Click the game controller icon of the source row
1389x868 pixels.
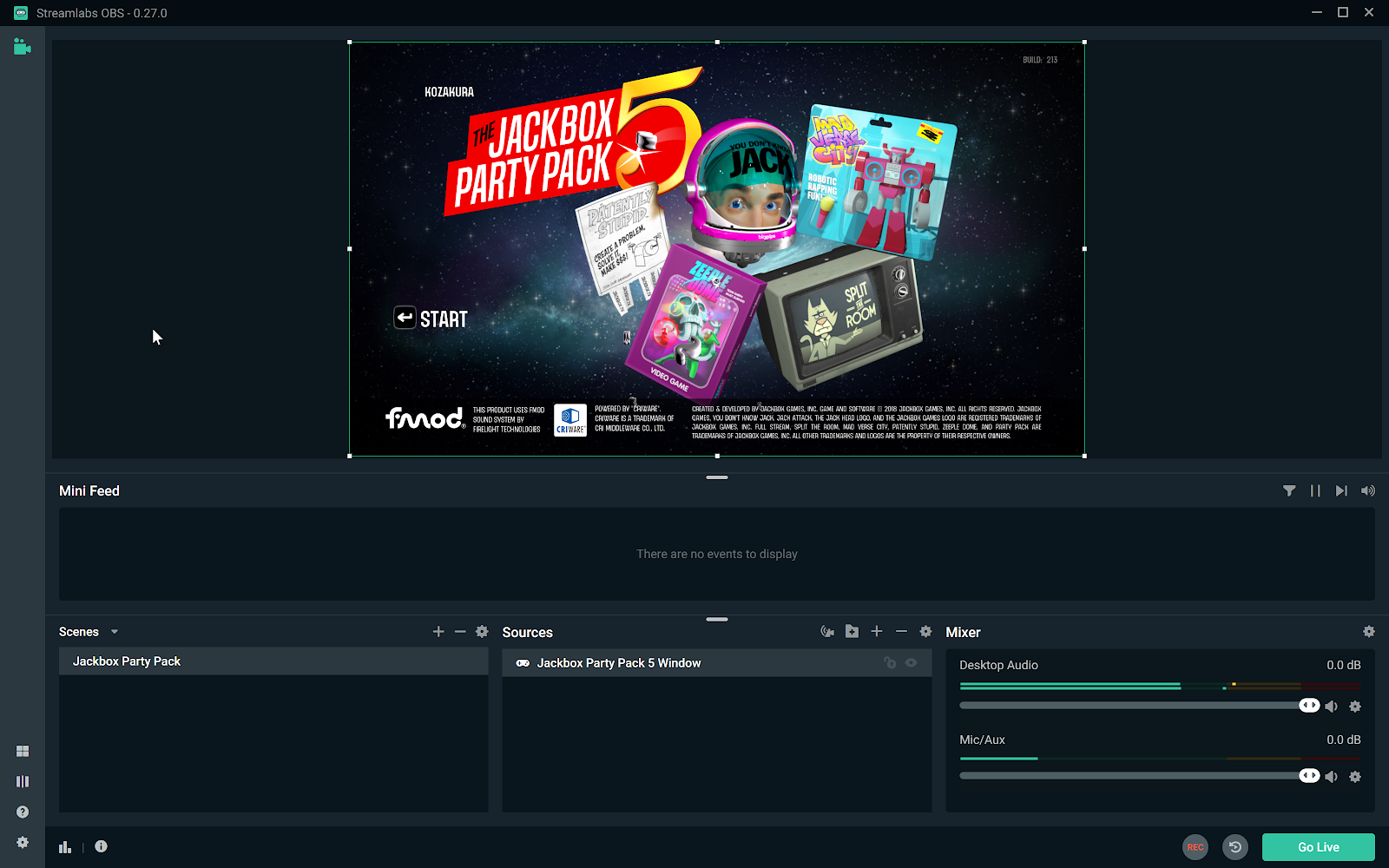pyautogui.click(x=523, y=663)
